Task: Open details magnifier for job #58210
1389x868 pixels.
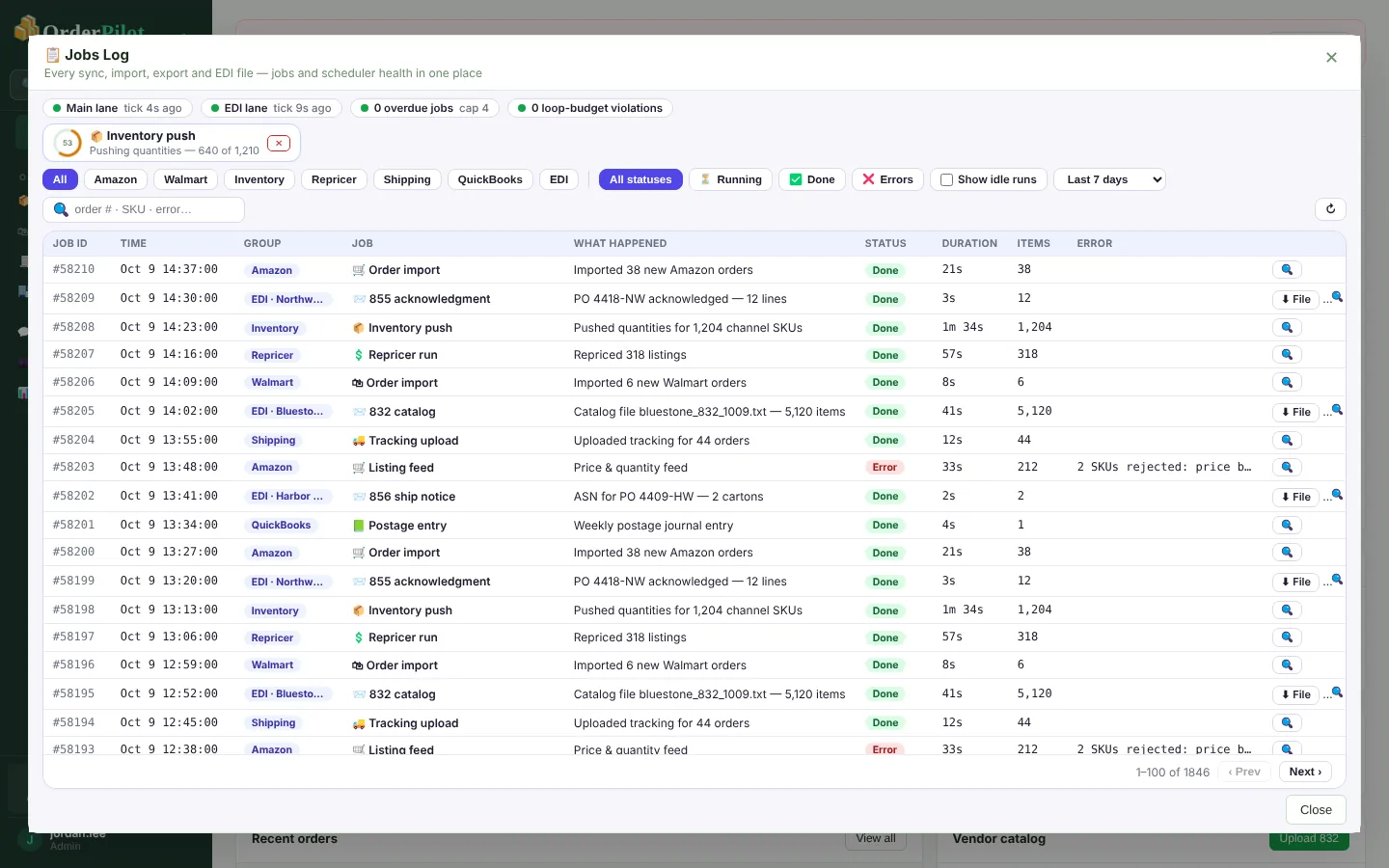Action: click(x=1287, y=270)
